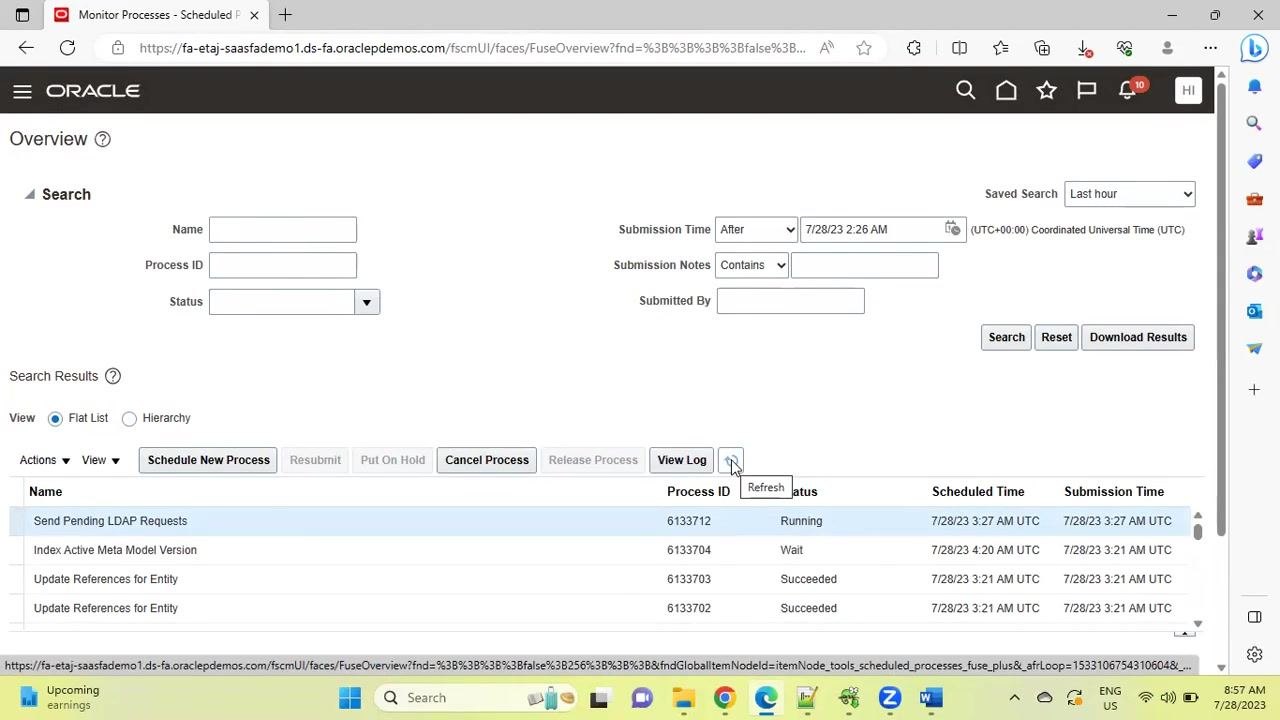Screen dimensions: 1280x720
Task: Click the Submitted By input field
Action: click(791, 301)
